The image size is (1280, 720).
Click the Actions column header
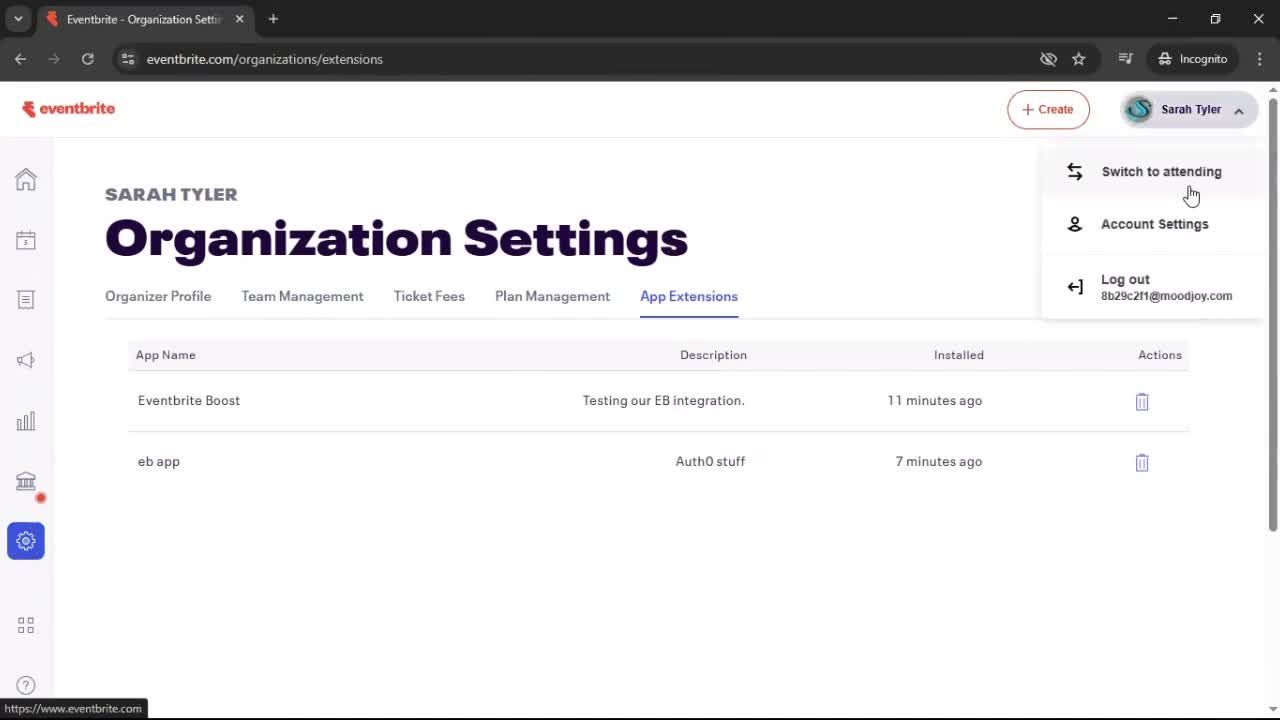[x=1160, y=355]
